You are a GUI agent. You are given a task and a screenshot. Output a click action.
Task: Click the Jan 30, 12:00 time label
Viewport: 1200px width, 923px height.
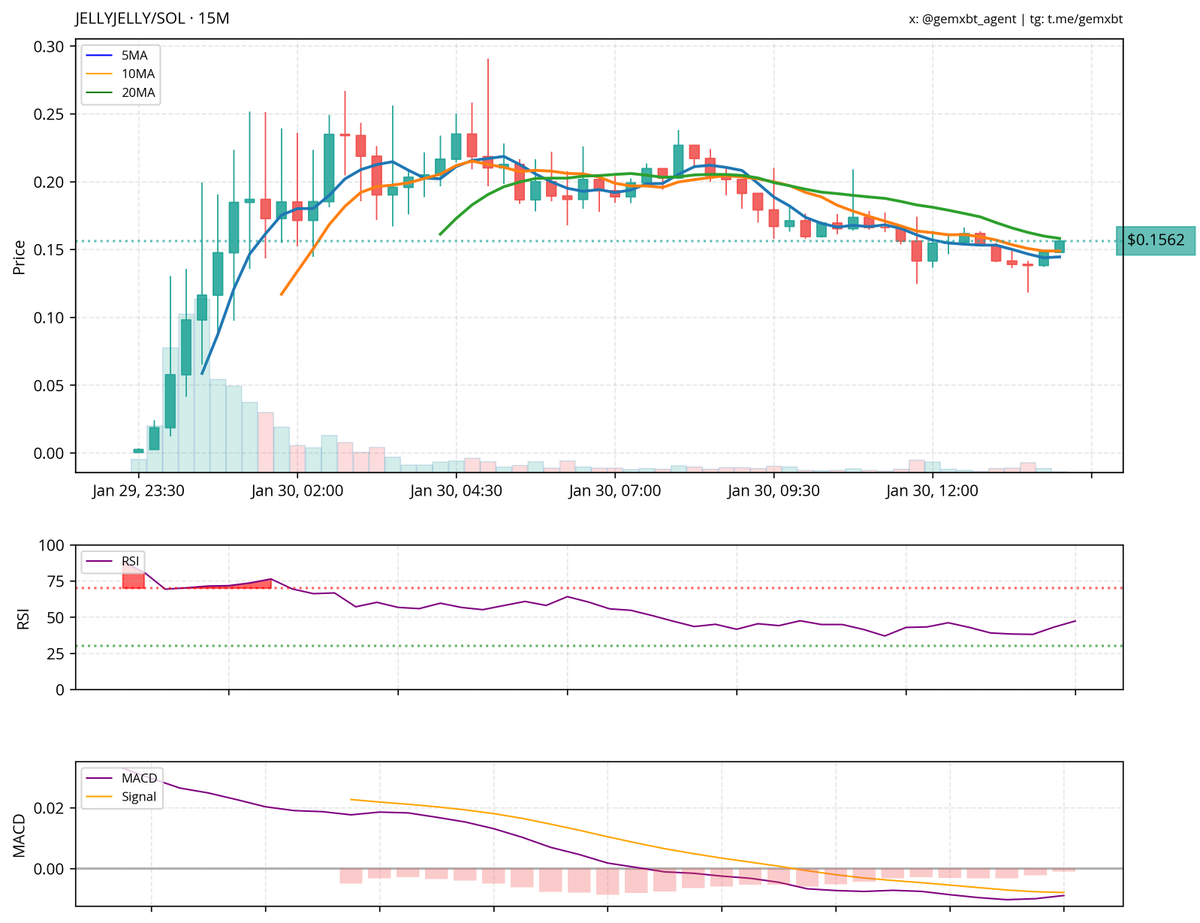[932, 490]
